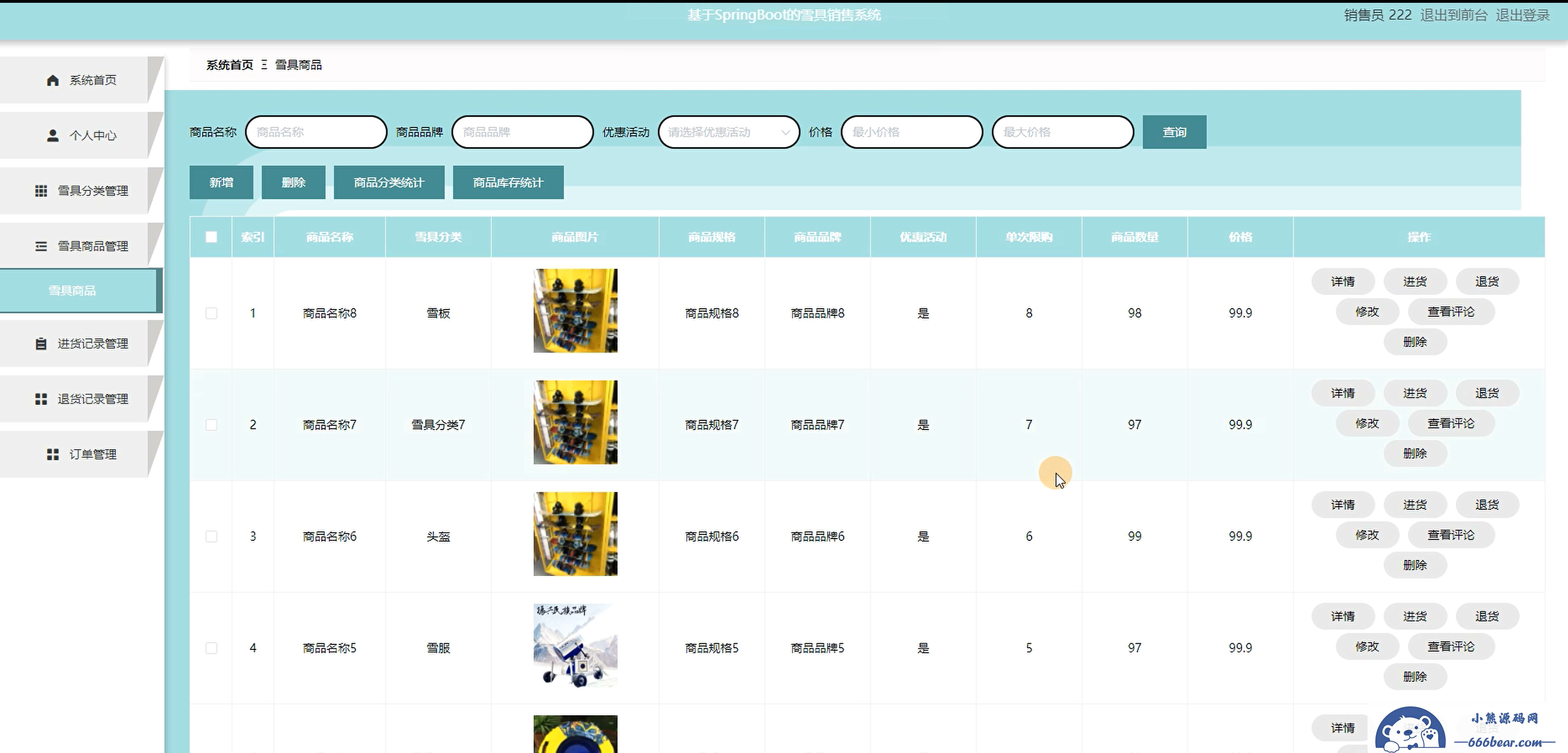Viewport: 1568px width, 753px height.
Task: Click row 删除 for 商品名称7
Action: (x=1415, y=453)
